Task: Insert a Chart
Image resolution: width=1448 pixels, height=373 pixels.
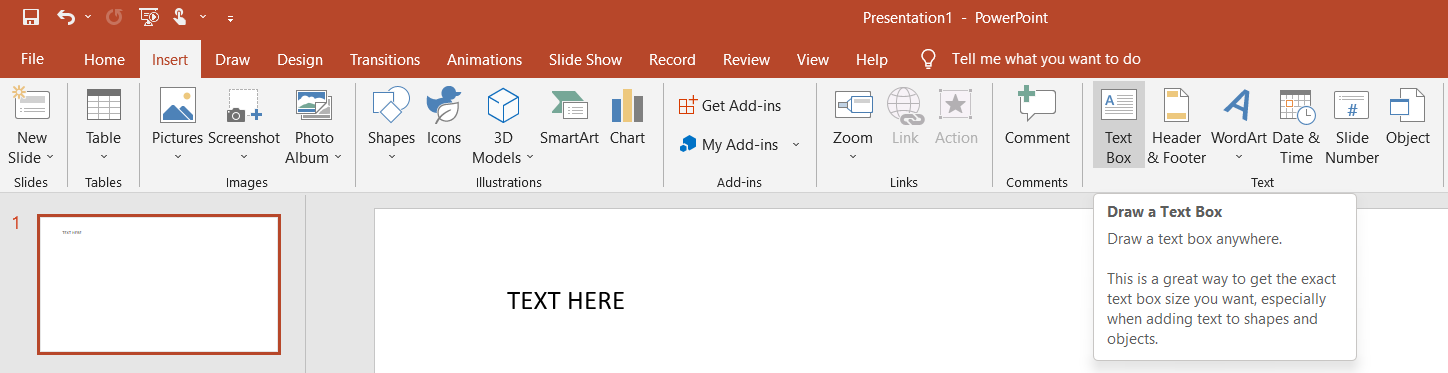Action: (x=627, y=118)
